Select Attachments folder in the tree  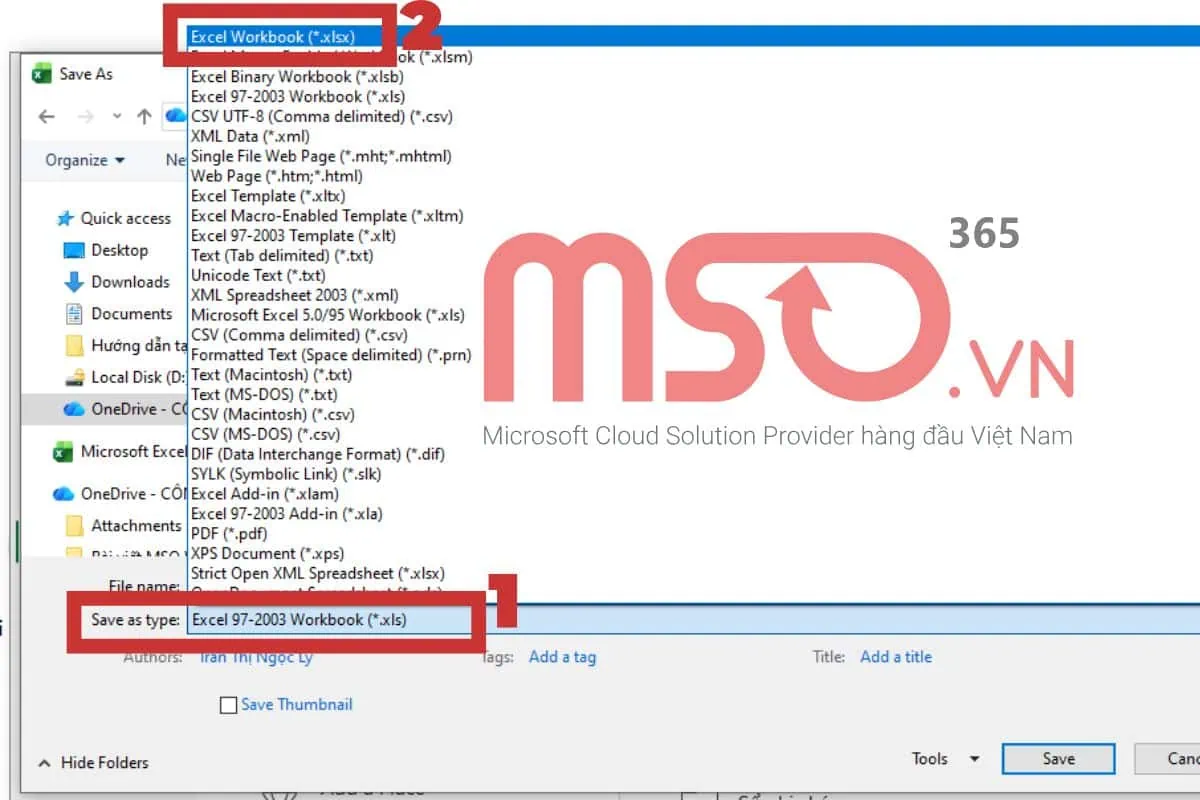tap(136, 525)
